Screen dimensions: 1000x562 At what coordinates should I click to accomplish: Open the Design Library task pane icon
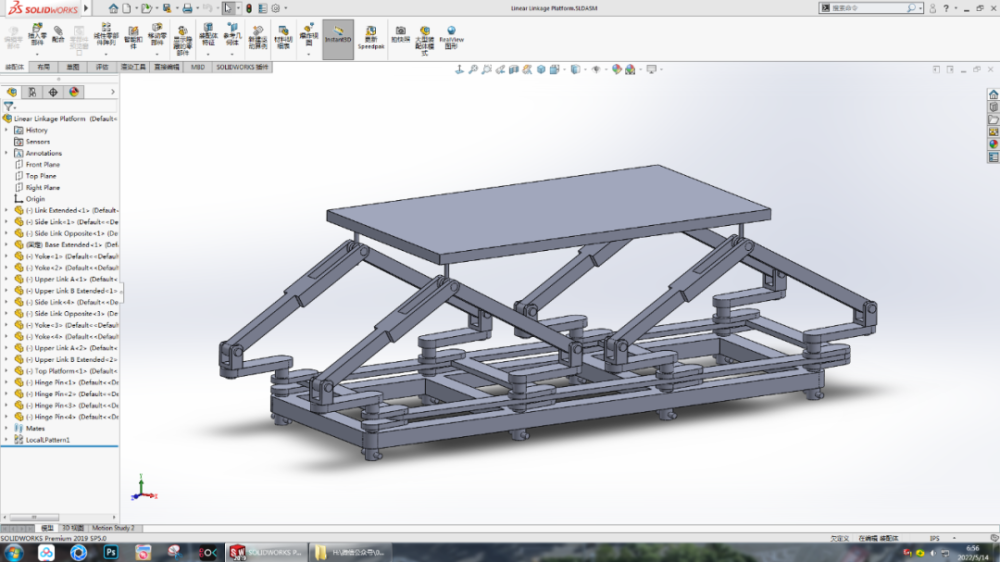(993, 107)
